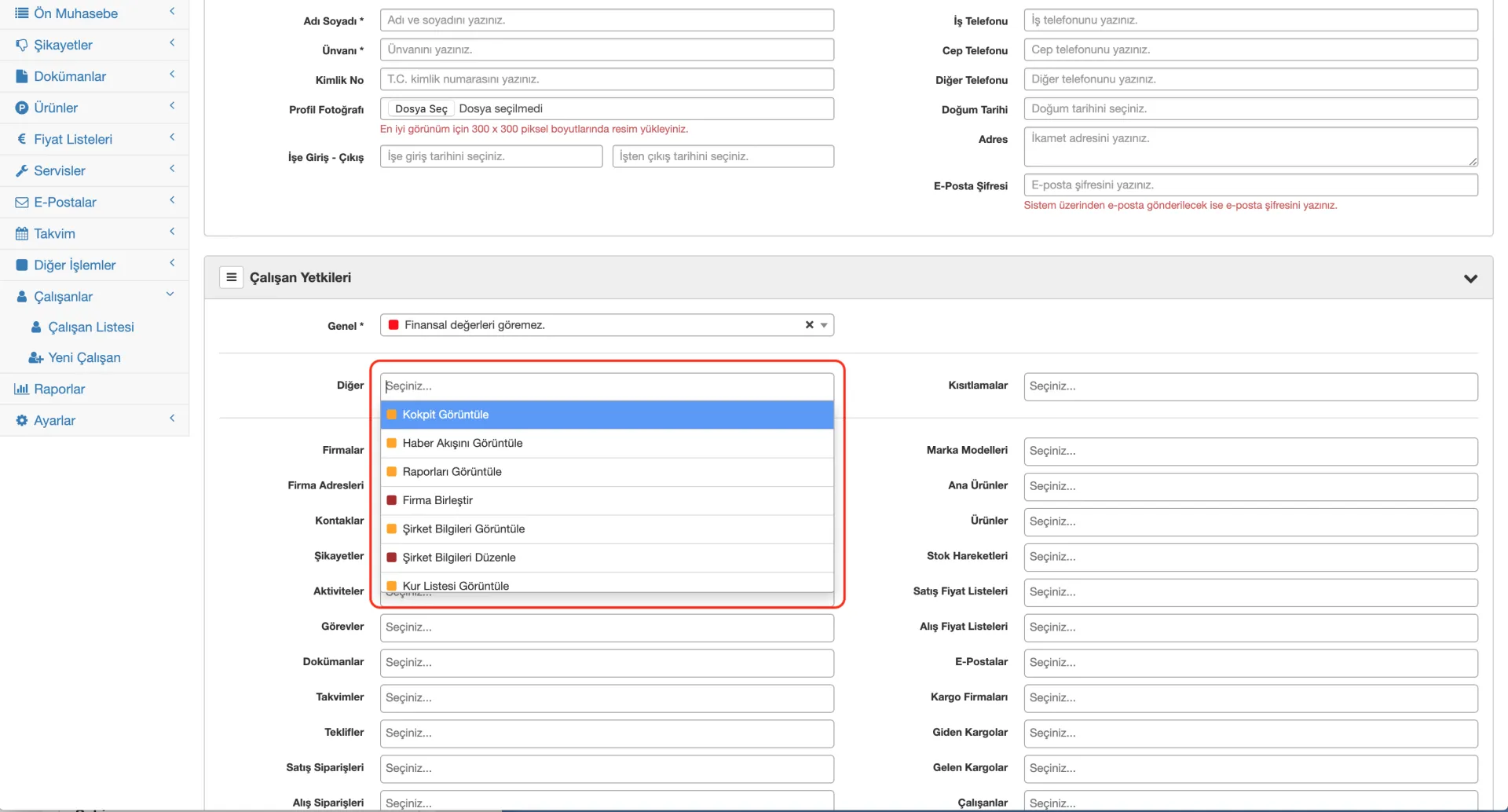The height and width of the screenshot is (812, 1508).
Task: Click the Ayarlar gear icon
Action: [22, 420]
